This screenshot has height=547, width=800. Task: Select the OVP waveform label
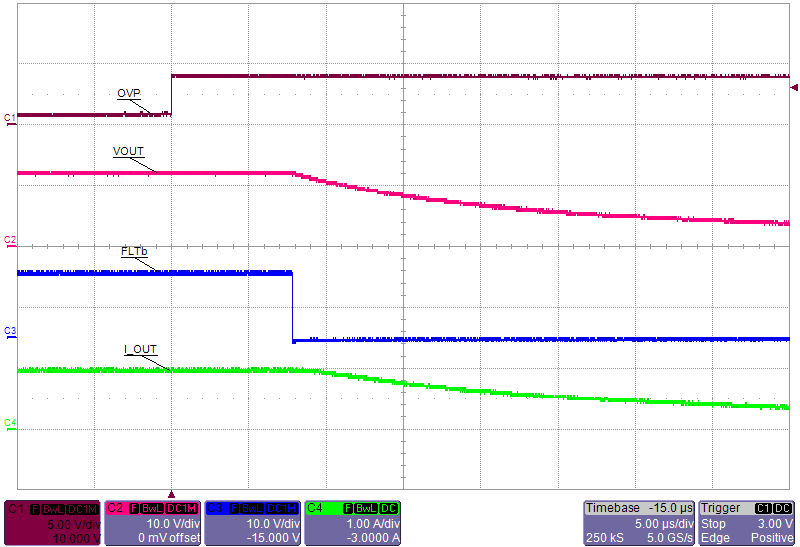[x=128, y=93]
